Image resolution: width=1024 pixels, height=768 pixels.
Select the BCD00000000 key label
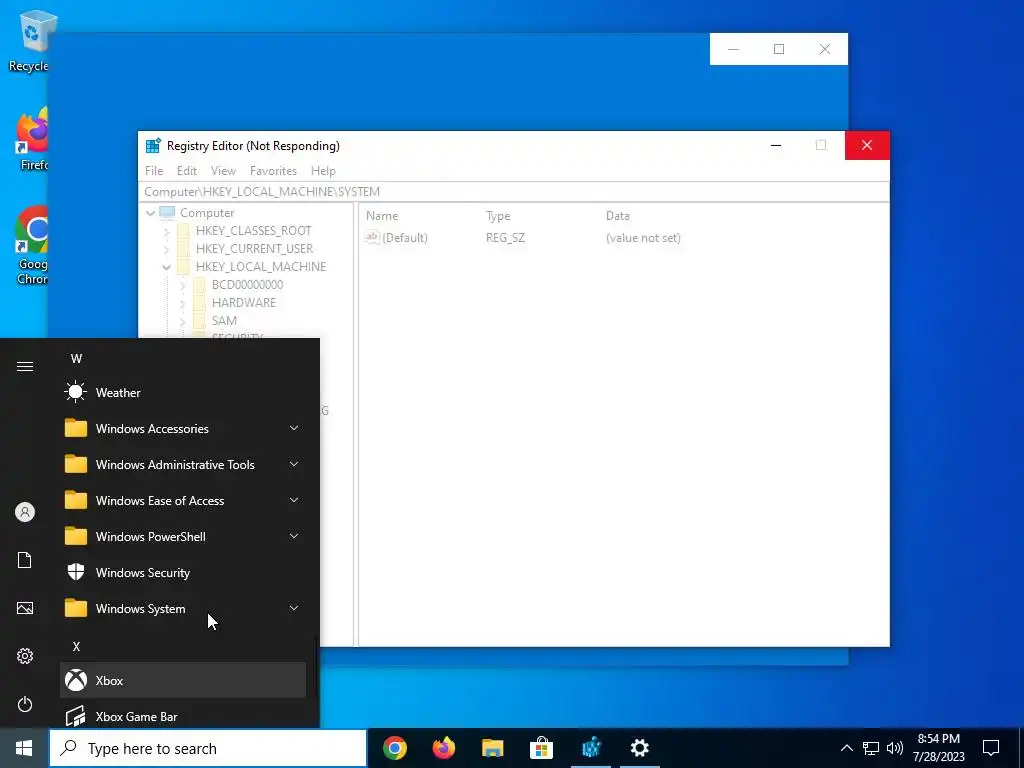click(248, 285)
